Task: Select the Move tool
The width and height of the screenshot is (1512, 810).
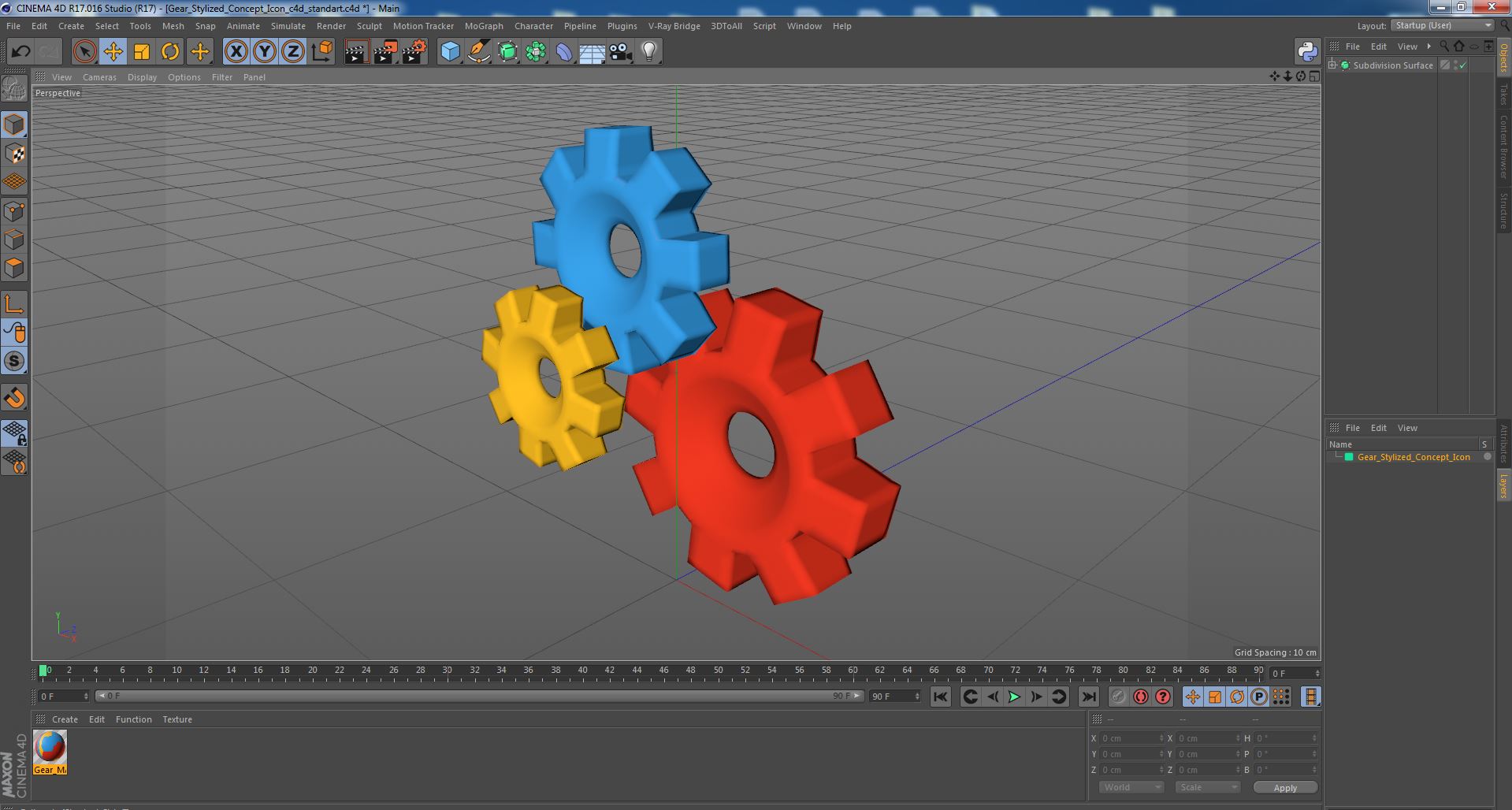Action: click(113, 52)
